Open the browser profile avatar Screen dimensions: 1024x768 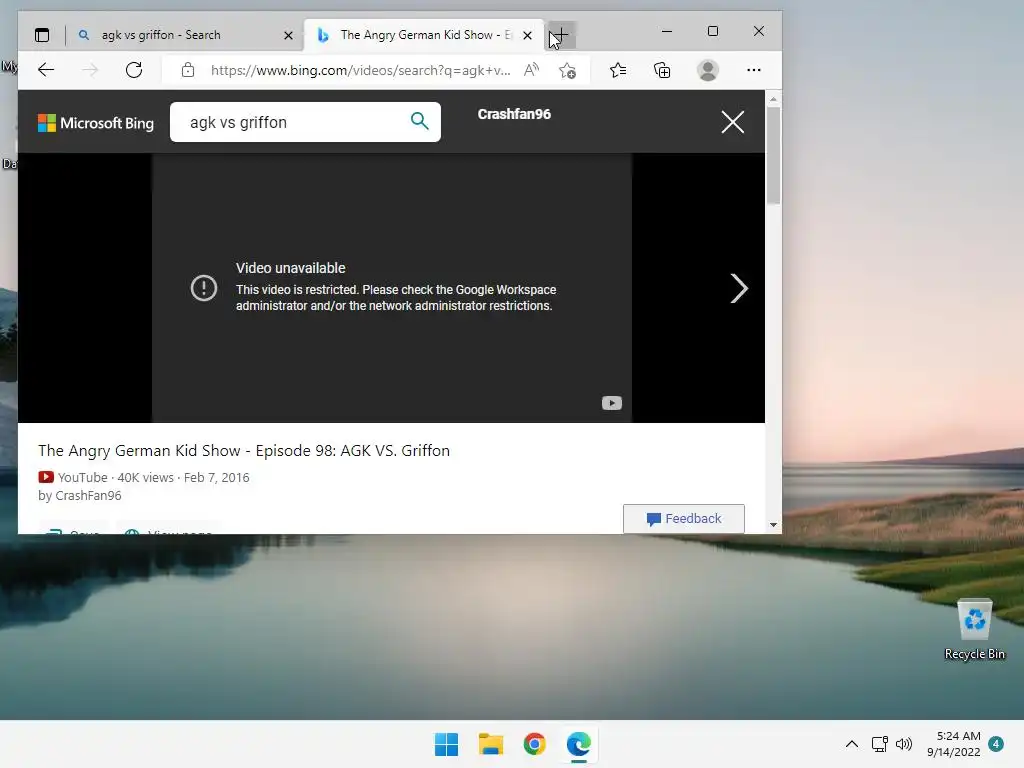708,70
